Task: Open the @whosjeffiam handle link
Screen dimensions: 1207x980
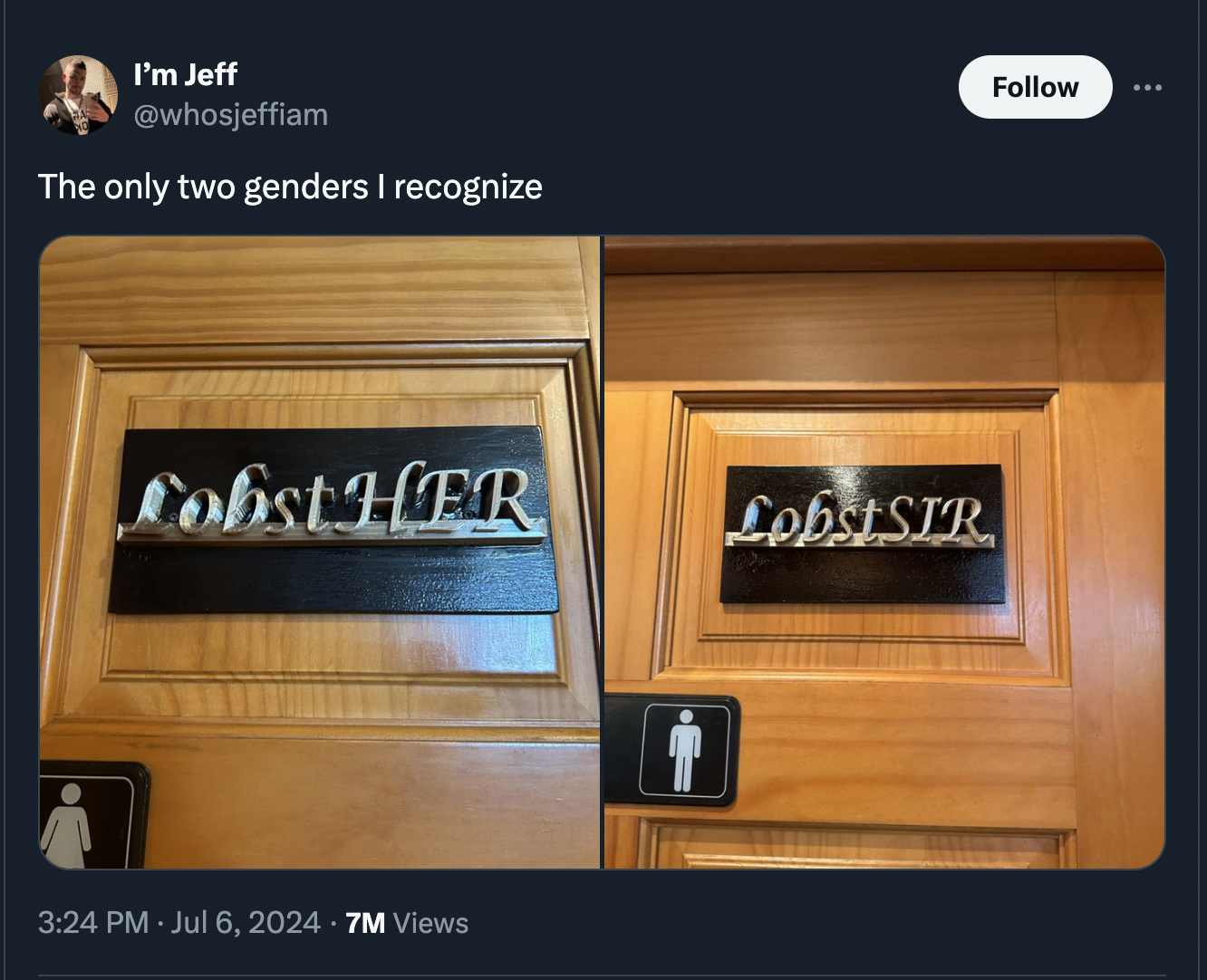Action: [230, 115]
